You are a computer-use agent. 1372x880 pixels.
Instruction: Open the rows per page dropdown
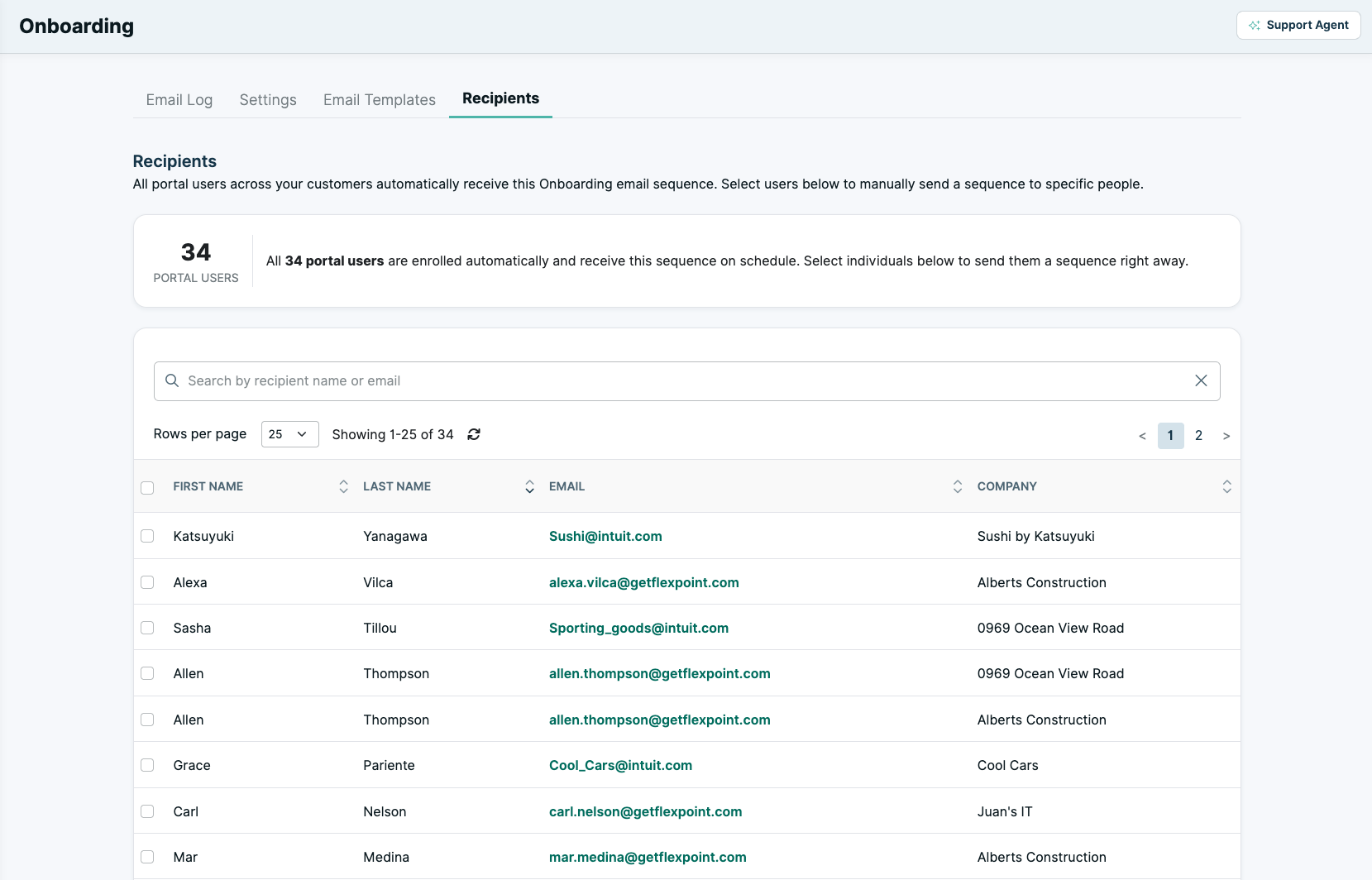(x=289, y=434)
